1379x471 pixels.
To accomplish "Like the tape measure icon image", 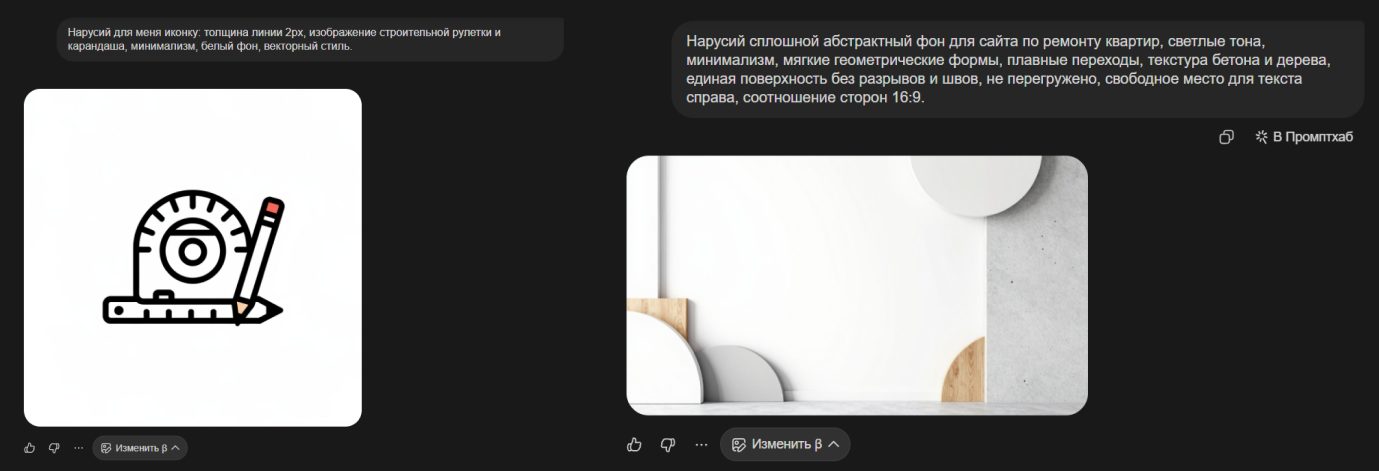I will coord(29,448).
